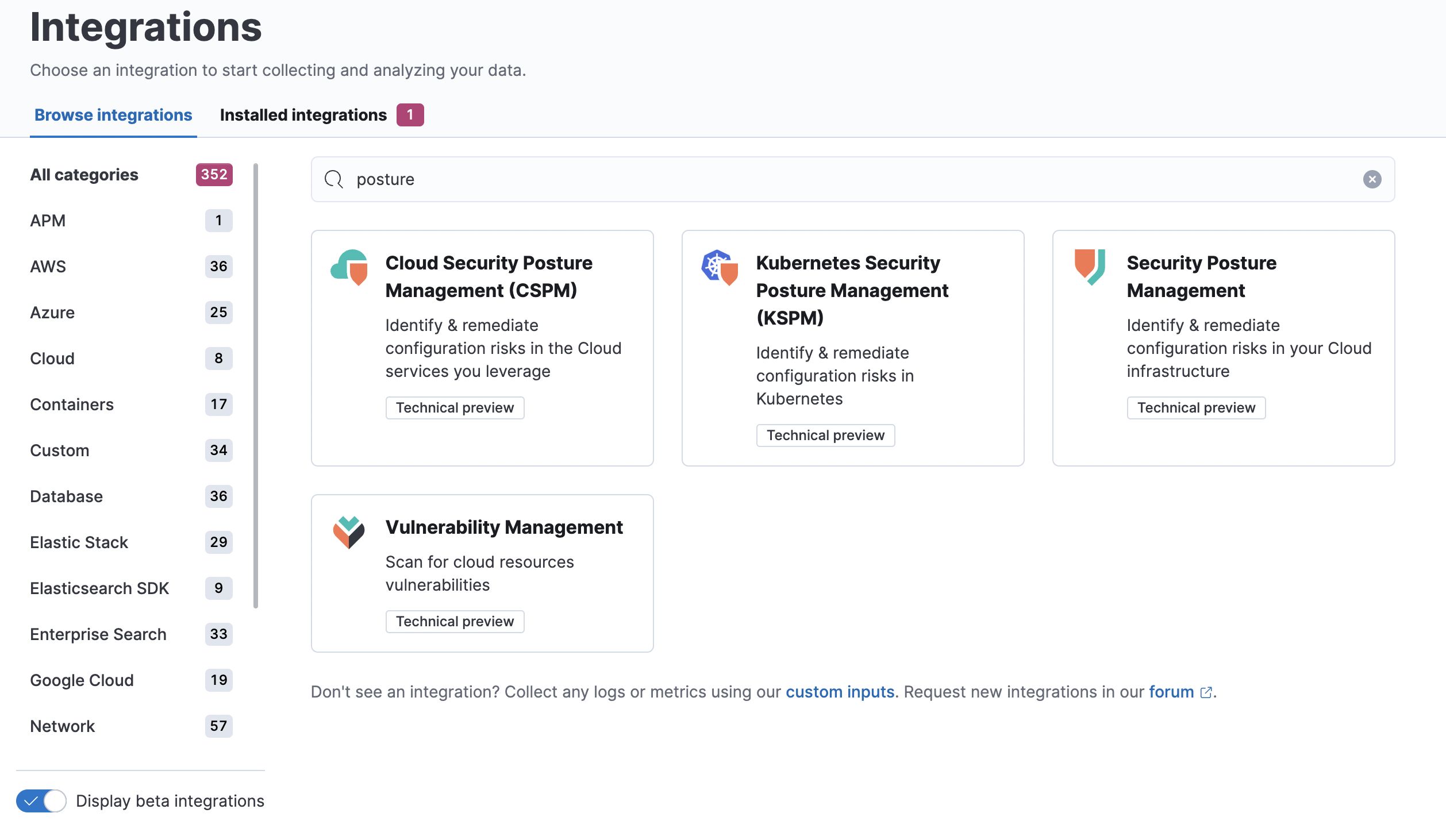This screenshot has height=840, width=1446.
Task: Select the Google Cloud category
Action: point(82,680)
